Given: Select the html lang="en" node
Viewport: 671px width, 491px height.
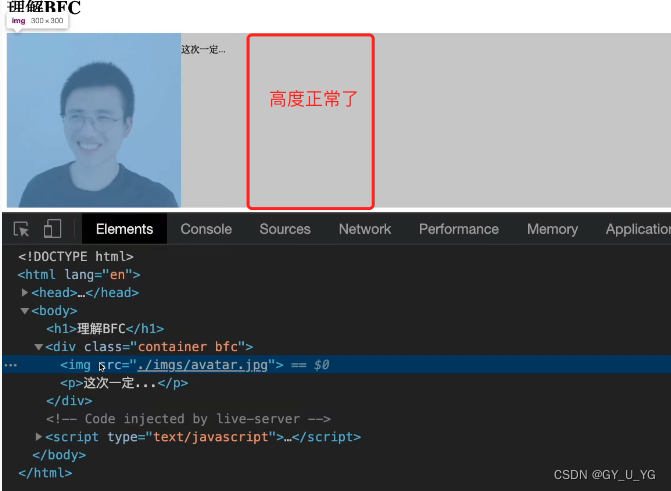Looking at the screenshot, I should click(x=79, y=274).
